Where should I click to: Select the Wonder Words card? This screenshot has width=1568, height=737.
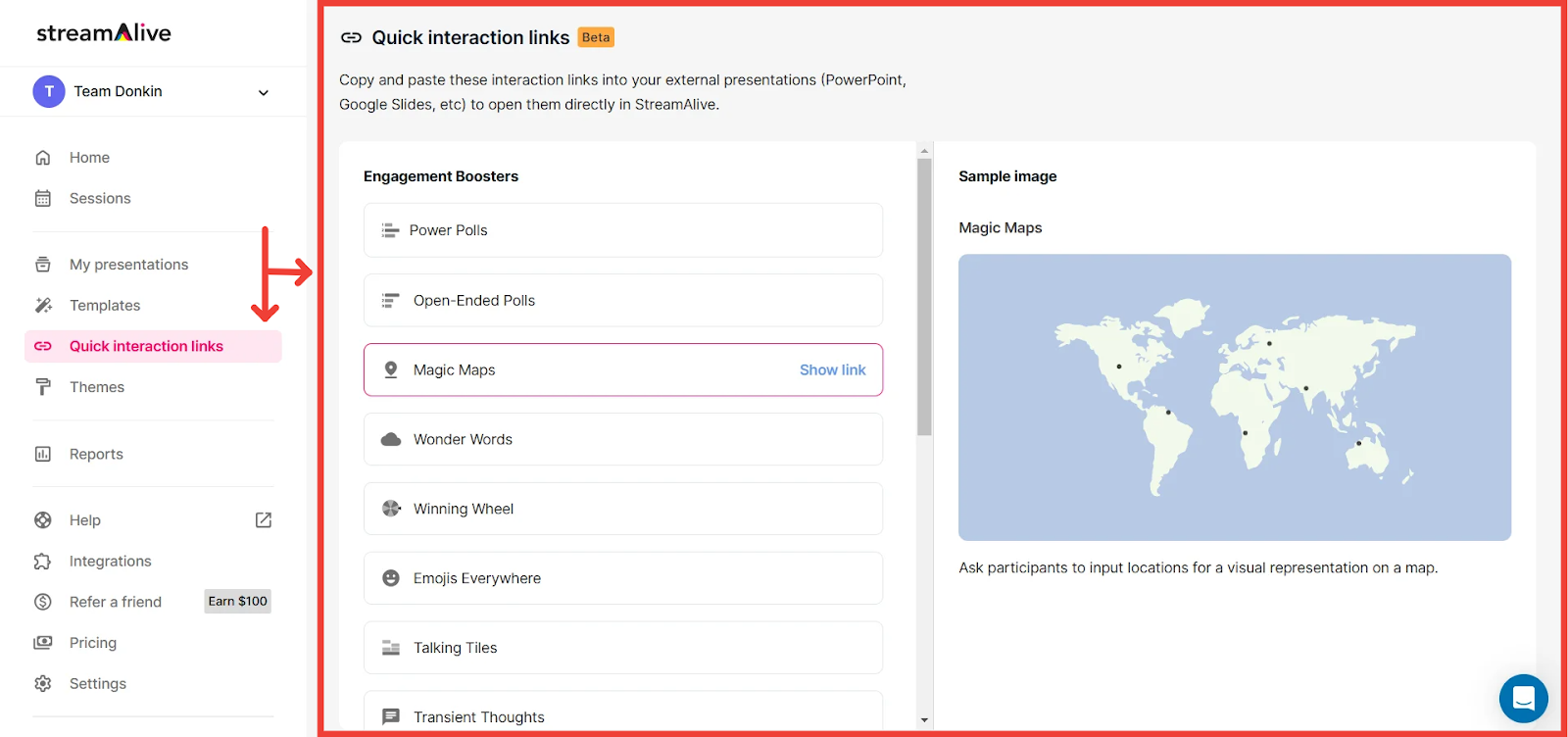pyautogui.click(x=623, y=439)
